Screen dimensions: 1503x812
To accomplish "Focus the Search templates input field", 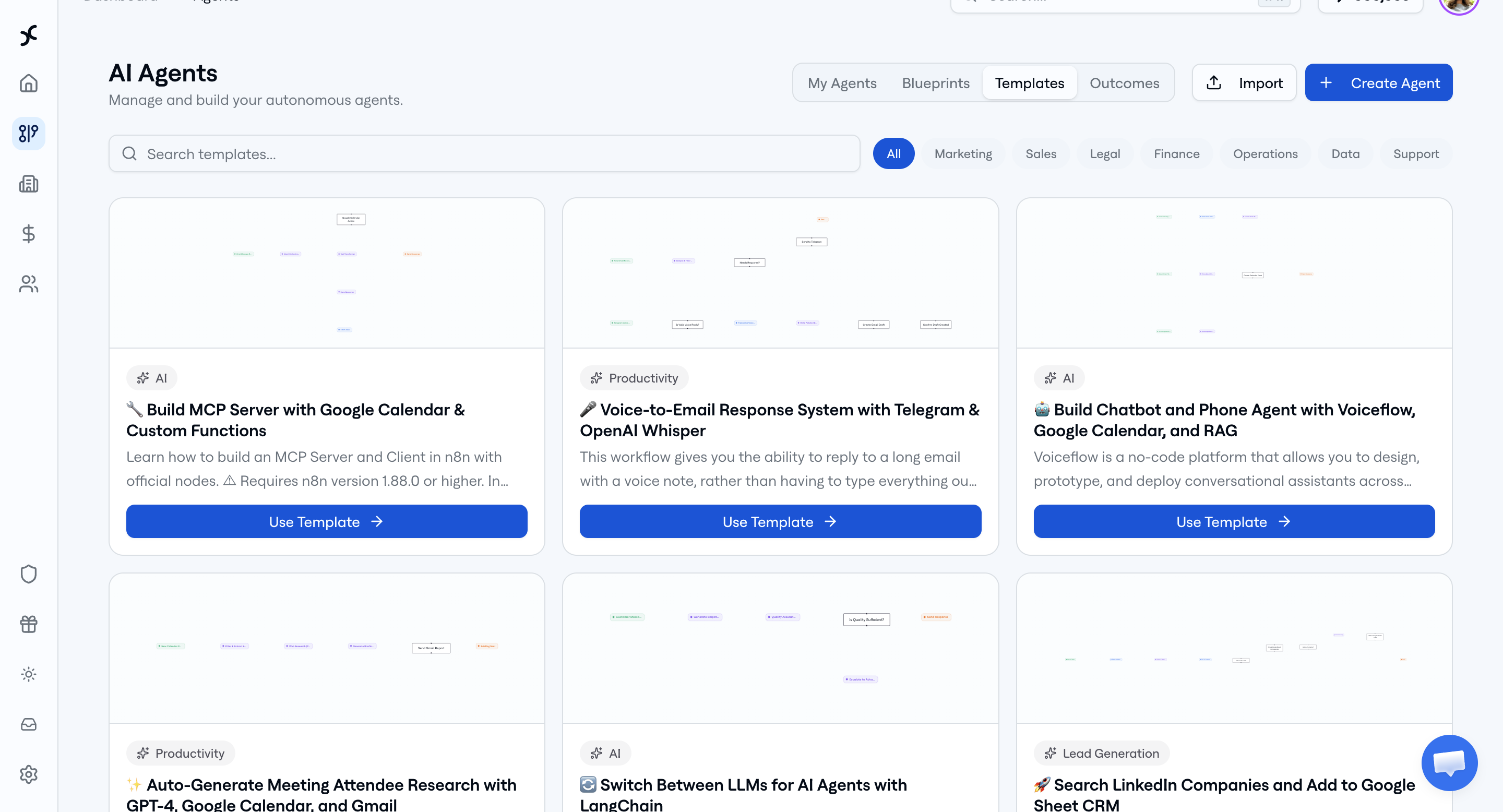I will click(484, 154).
